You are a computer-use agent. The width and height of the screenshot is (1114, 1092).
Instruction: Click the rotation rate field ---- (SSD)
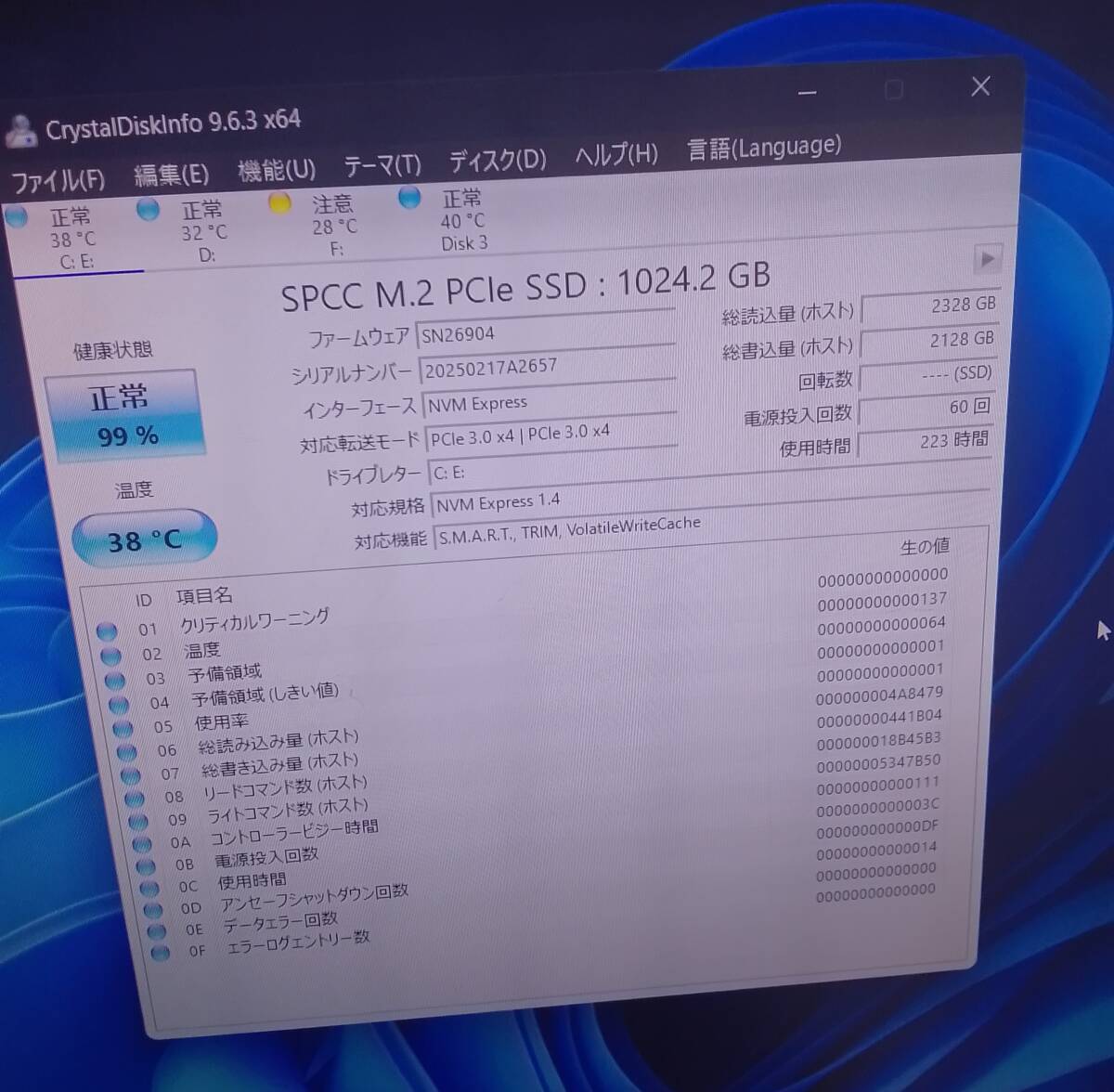(x=927, y=375)
